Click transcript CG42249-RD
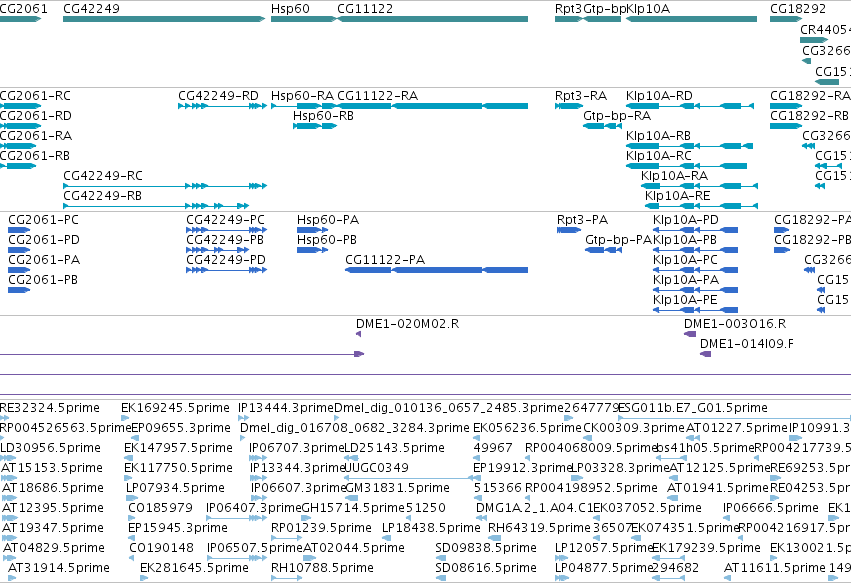This screenshot has width=851, height=583. pyautogui.click(x=223, y=106)
